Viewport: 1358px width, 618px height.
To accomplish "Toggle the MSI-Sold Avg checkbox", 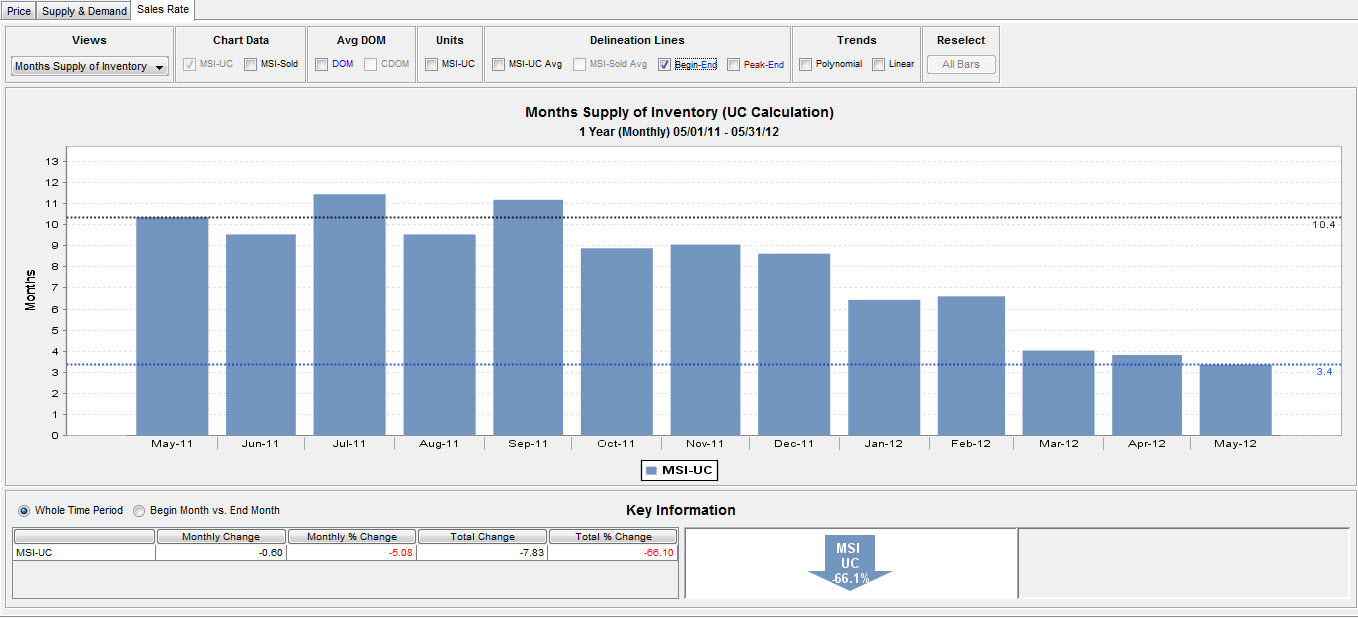I will click(579, 64).
